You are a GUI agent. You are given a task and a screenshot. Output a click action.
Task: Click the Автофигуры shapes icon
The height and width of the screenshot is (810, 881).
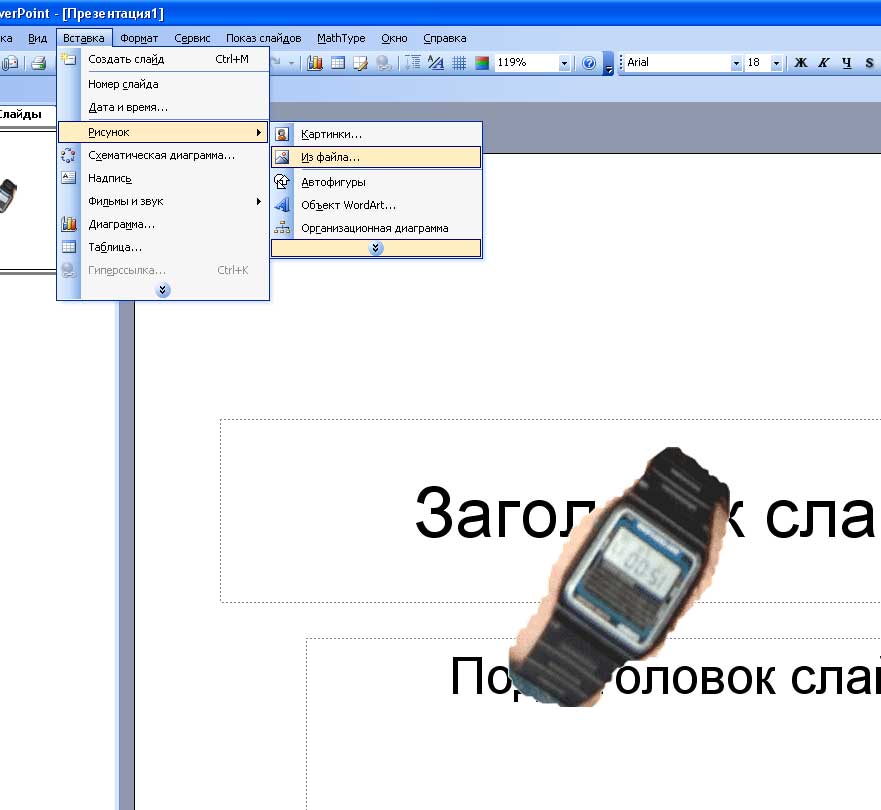coord(282,181)
